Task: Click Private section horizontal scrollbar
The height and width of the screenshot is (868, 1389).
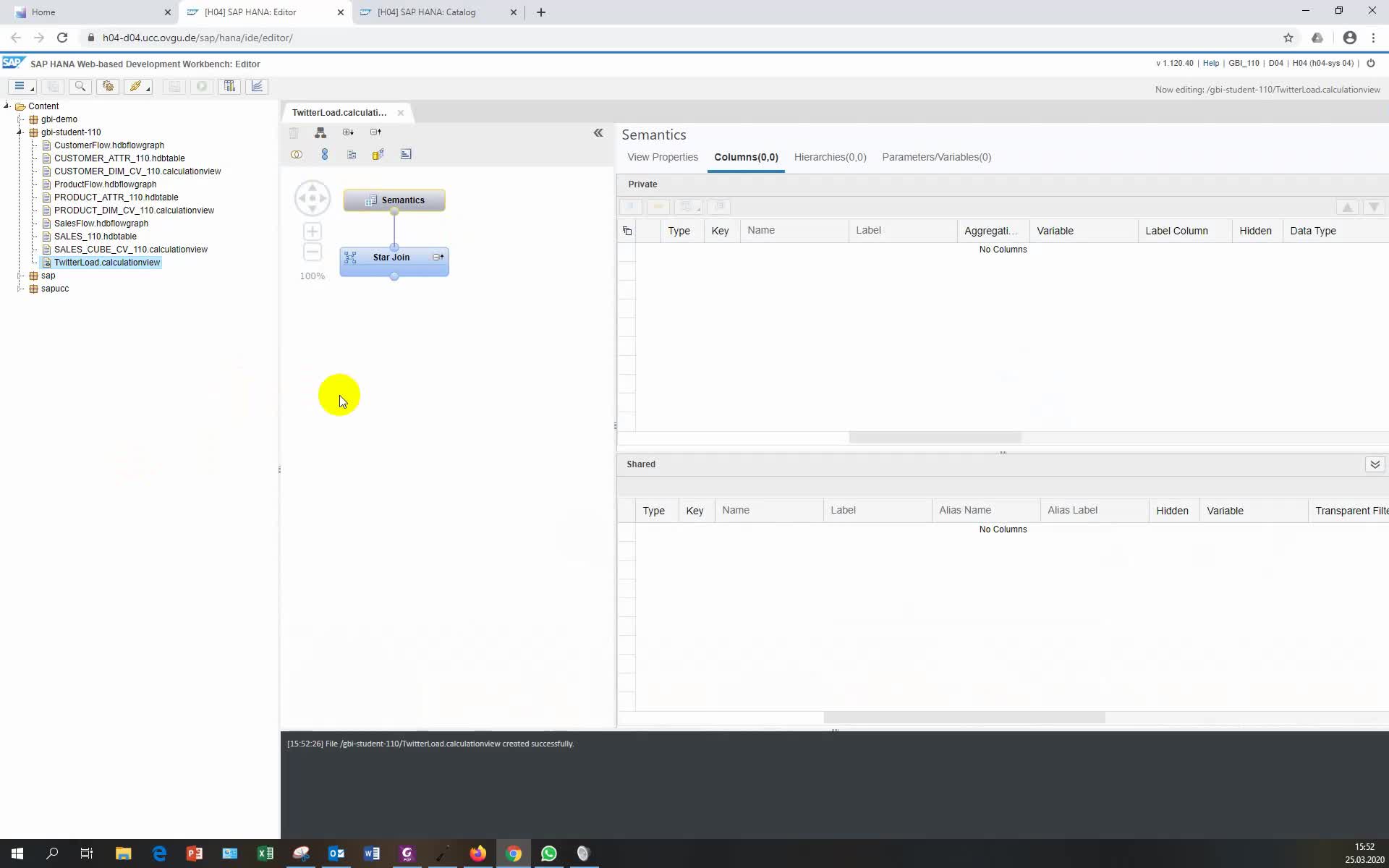Action: [x=935, y=437]
